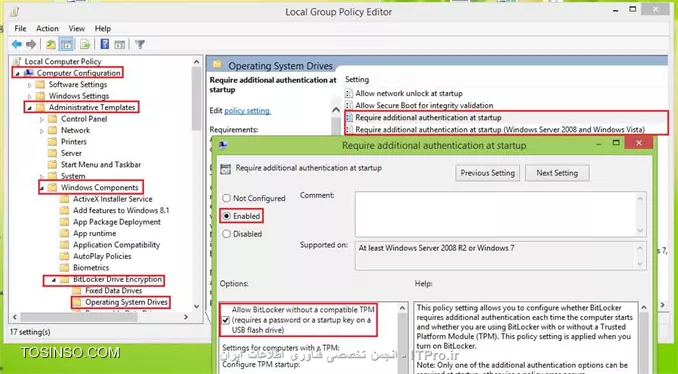Expand the Windows Settings node
678x374 pixels.
pos(30,96)
